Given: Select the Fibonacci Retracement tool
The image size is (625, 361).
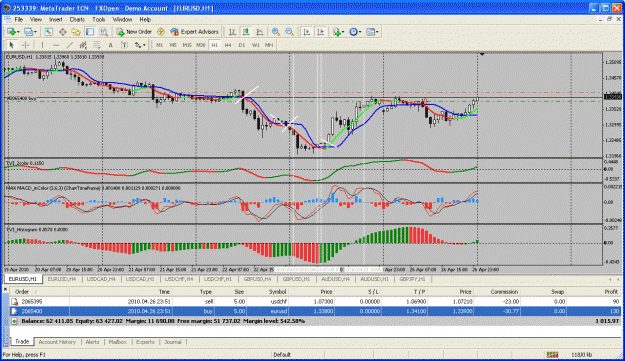Looking at the screenshot, I should coord(97,45).
